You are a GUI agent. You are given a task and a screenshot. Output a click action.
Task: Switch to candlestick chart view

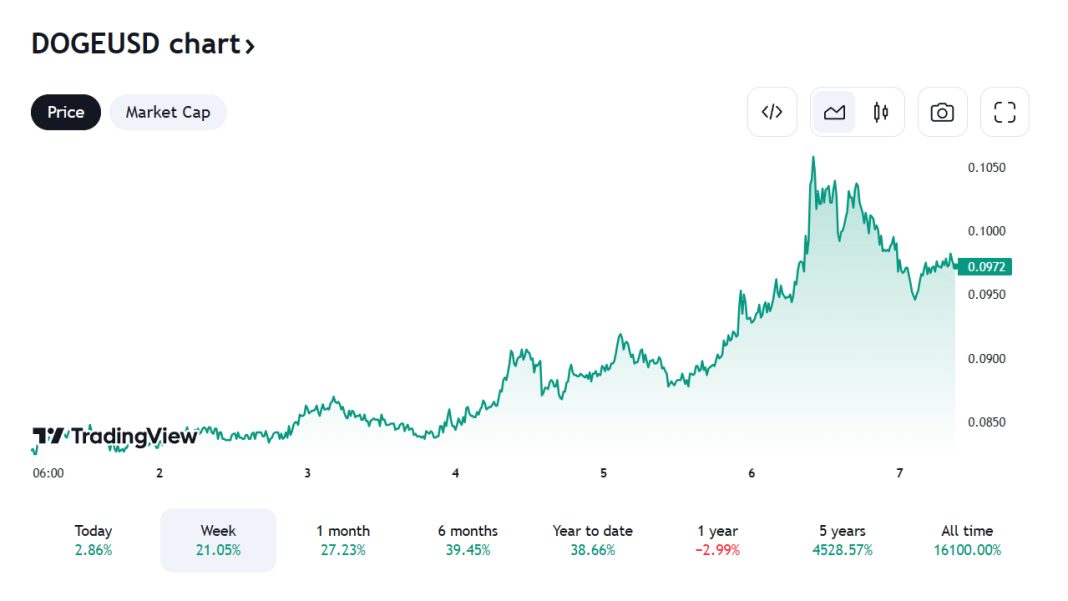(881, 112)
